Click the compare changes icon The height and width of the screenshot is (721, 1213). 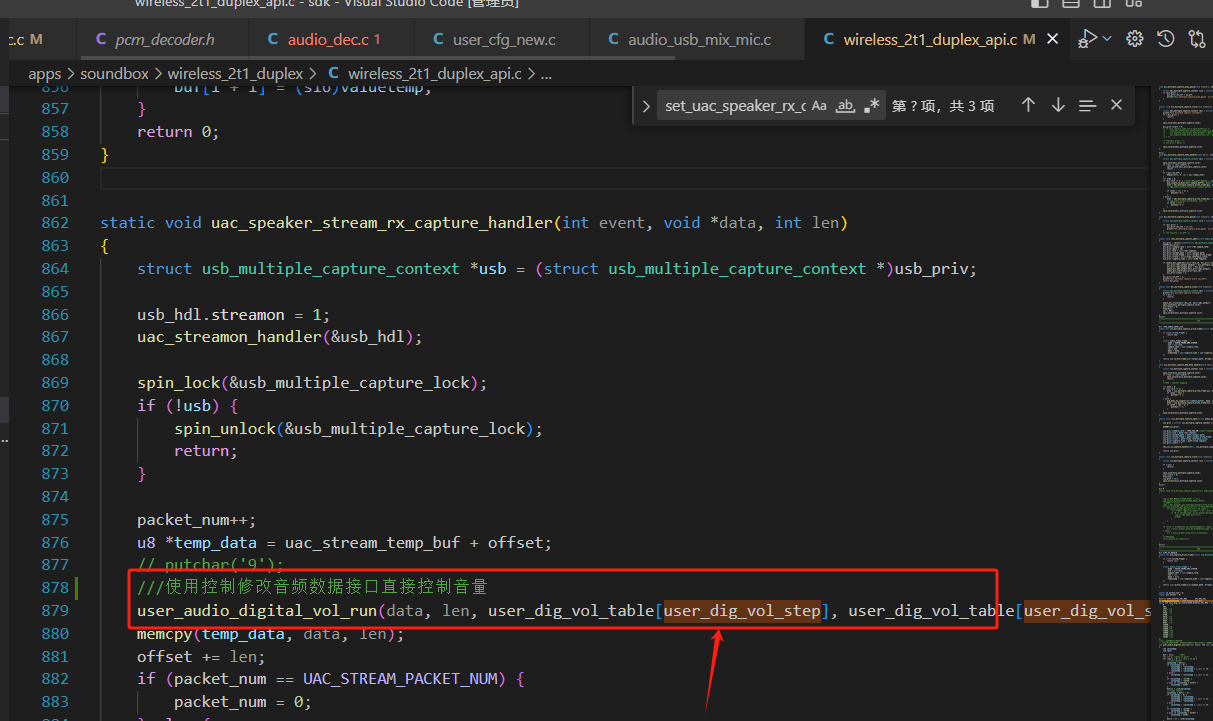tap(1197, 39)
